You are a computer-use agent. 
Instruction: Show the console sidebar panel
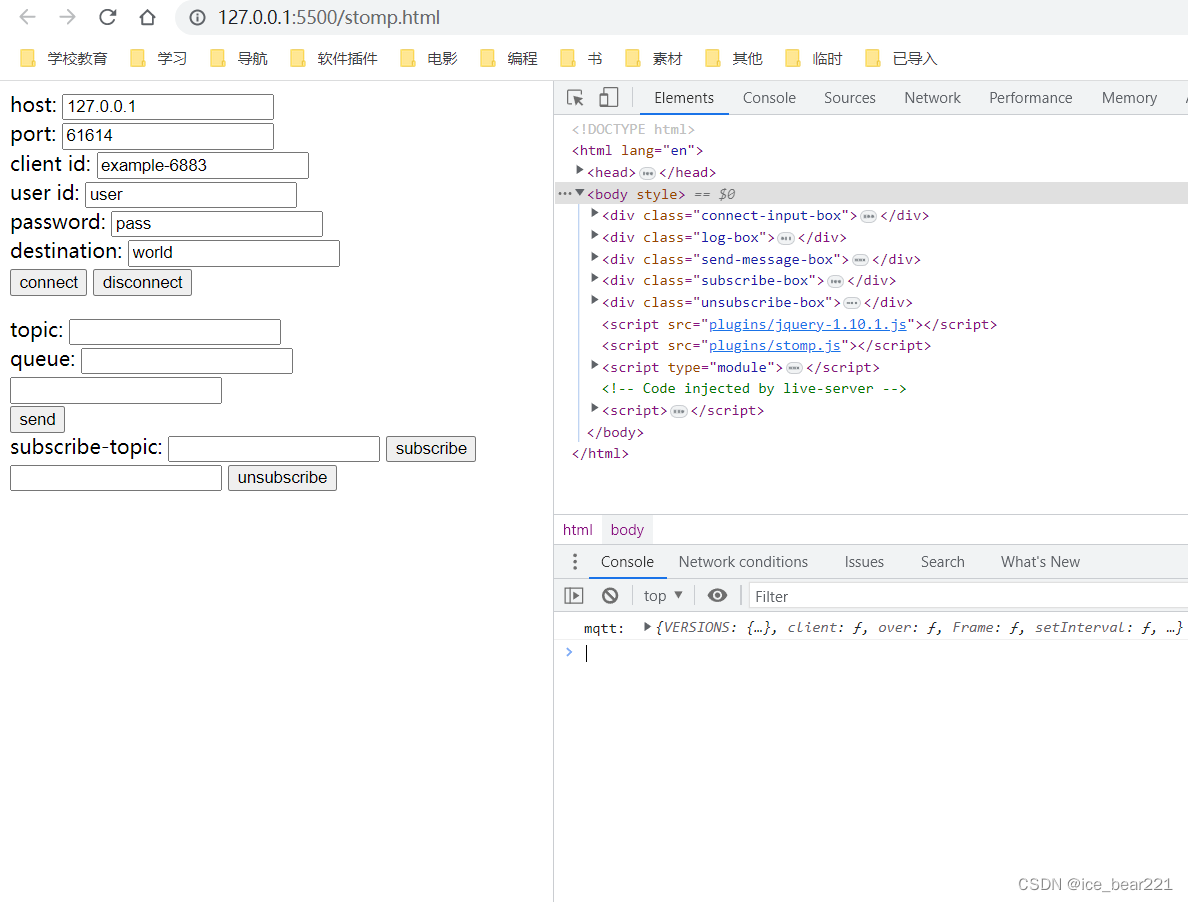click(573, 595)
